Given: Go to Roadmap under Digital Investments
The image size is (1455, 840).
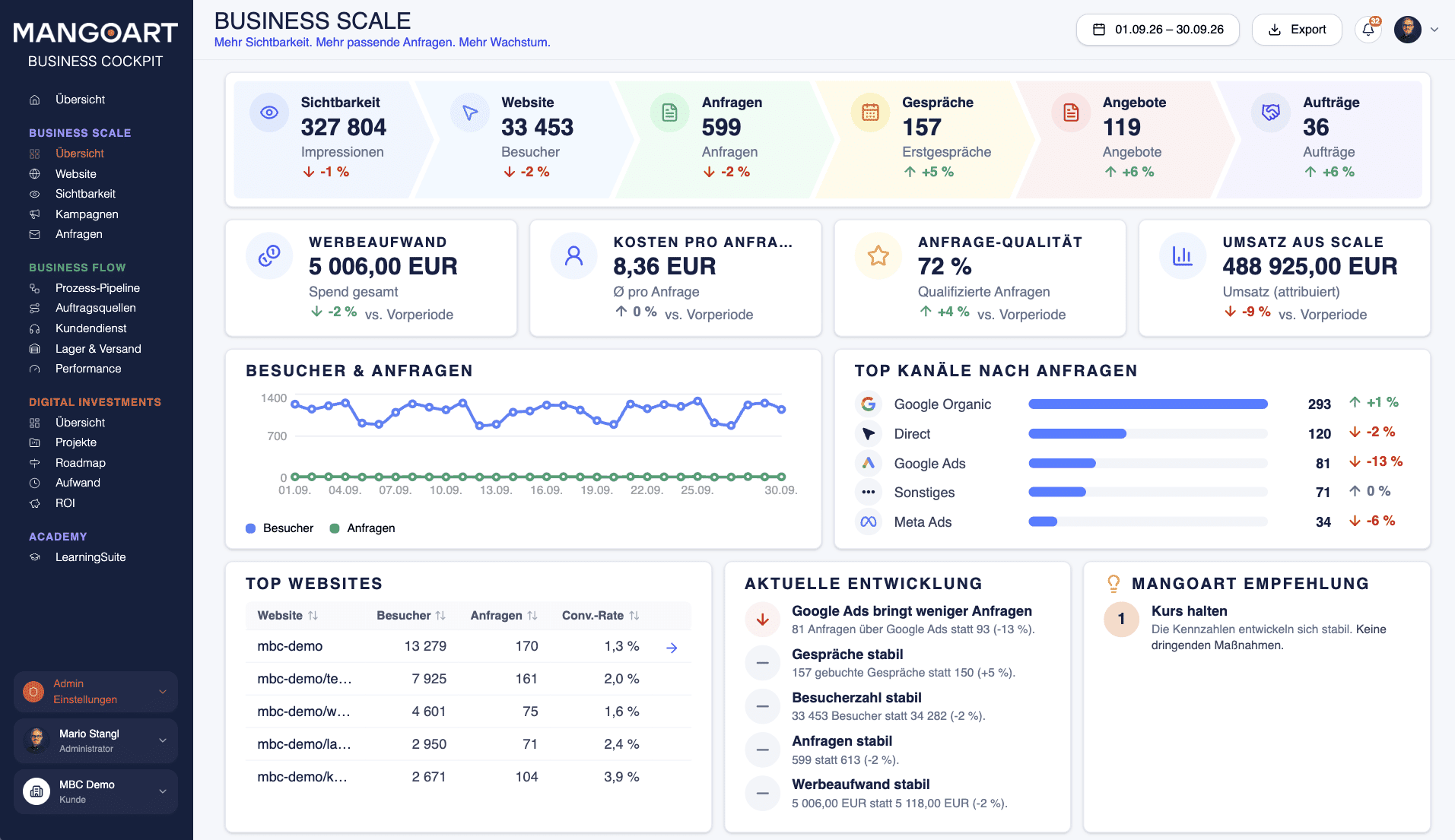Looking at the screenshot, I should pyautogui.click(x=81, y=463).
